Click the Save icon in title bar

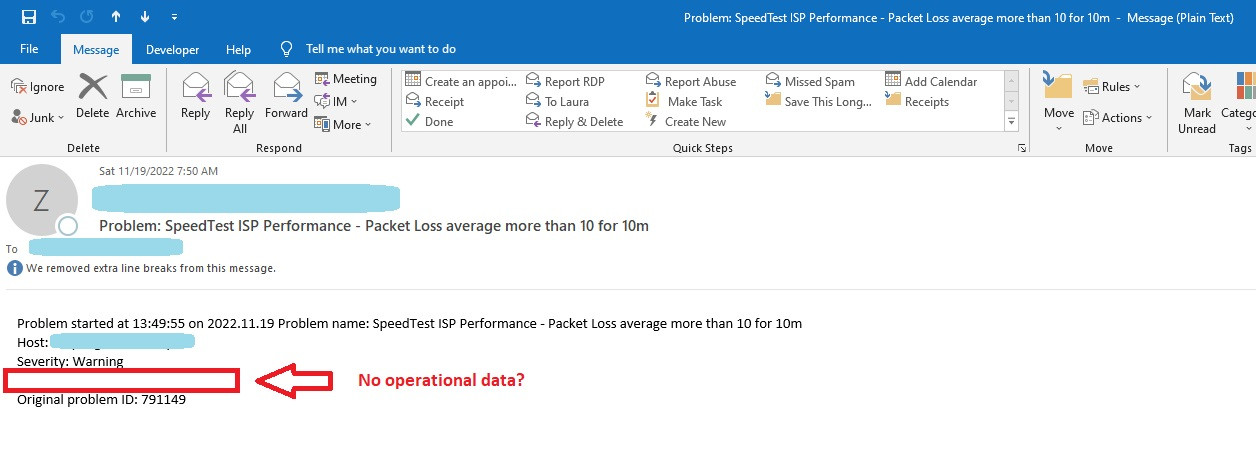coord(28,17)
